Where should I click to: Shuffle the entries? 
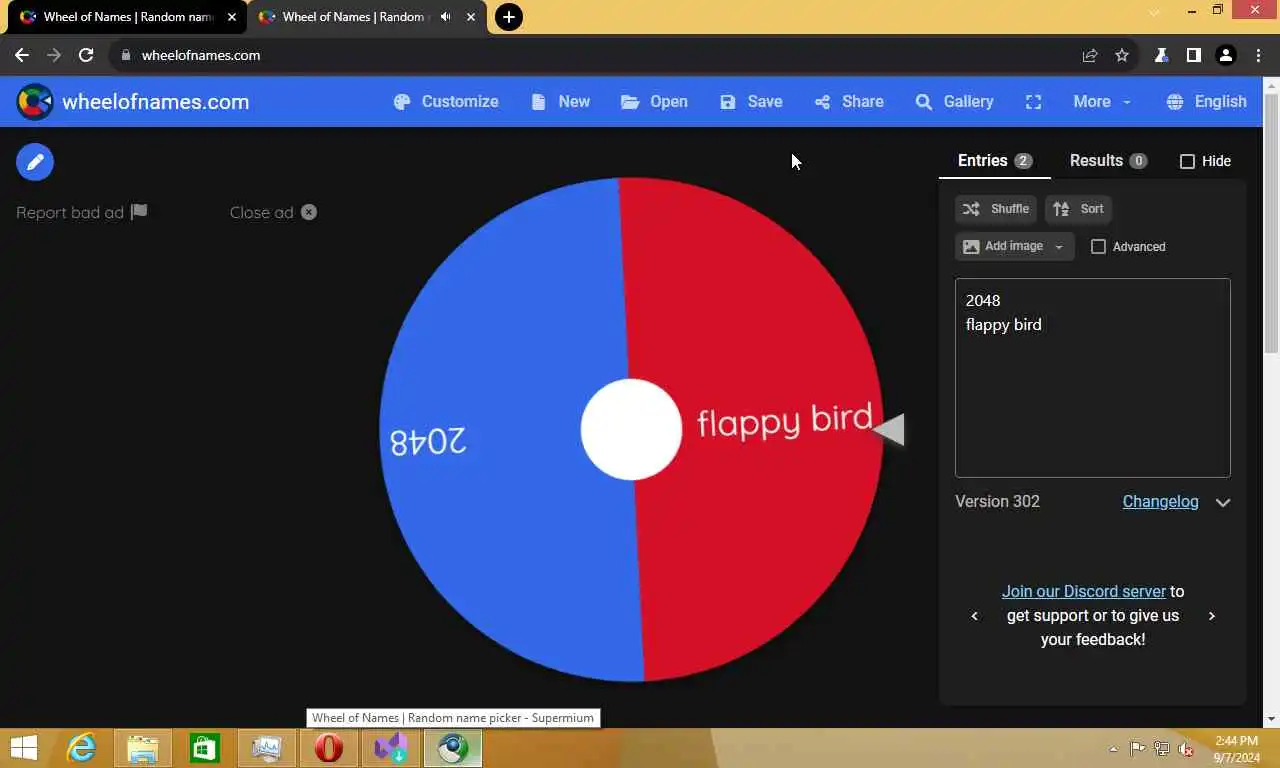[995, 209]
